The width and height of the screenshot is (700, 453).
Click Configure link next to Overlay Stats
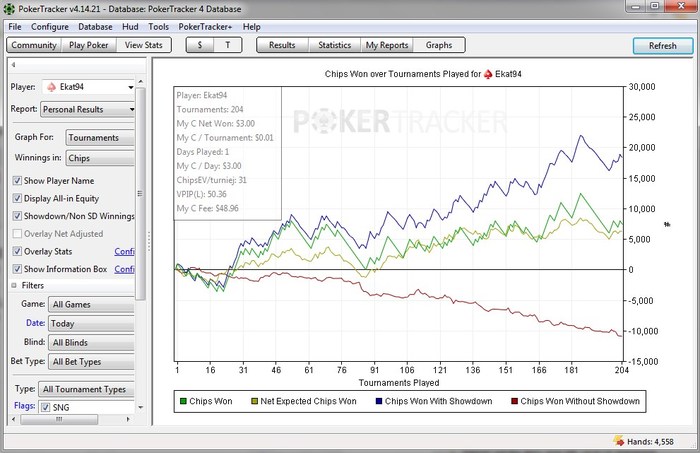(124, 251)
